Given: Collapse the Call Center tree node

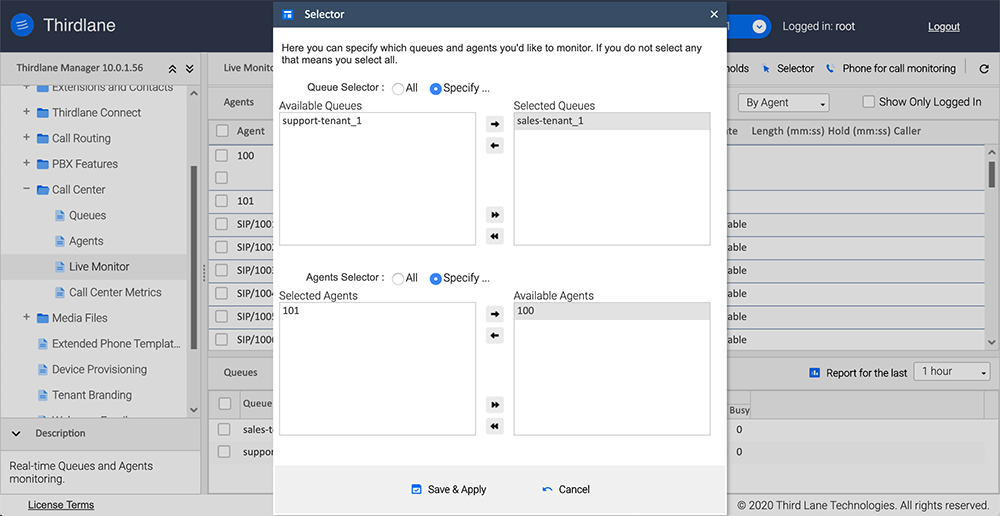Looking at the screenshot, I should pyautogui.click(x=27, y=190).
